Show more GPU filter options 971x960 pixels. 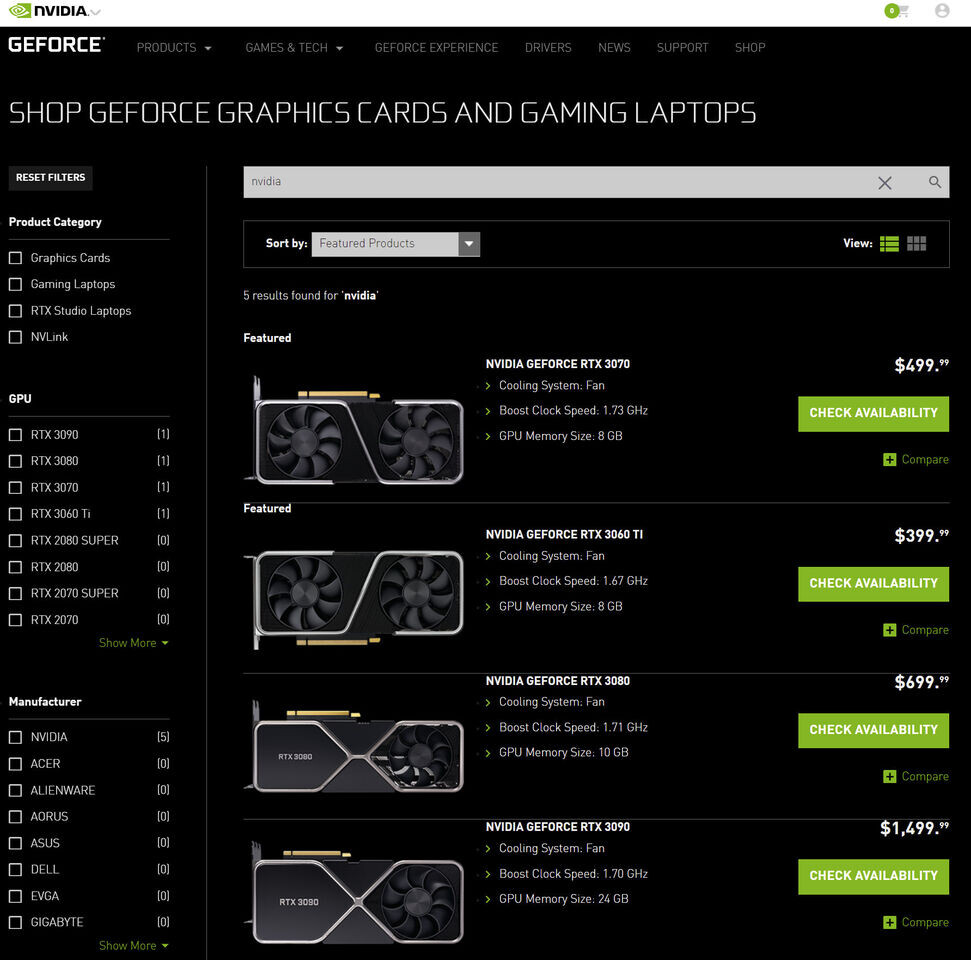click(x=133, y=643)
